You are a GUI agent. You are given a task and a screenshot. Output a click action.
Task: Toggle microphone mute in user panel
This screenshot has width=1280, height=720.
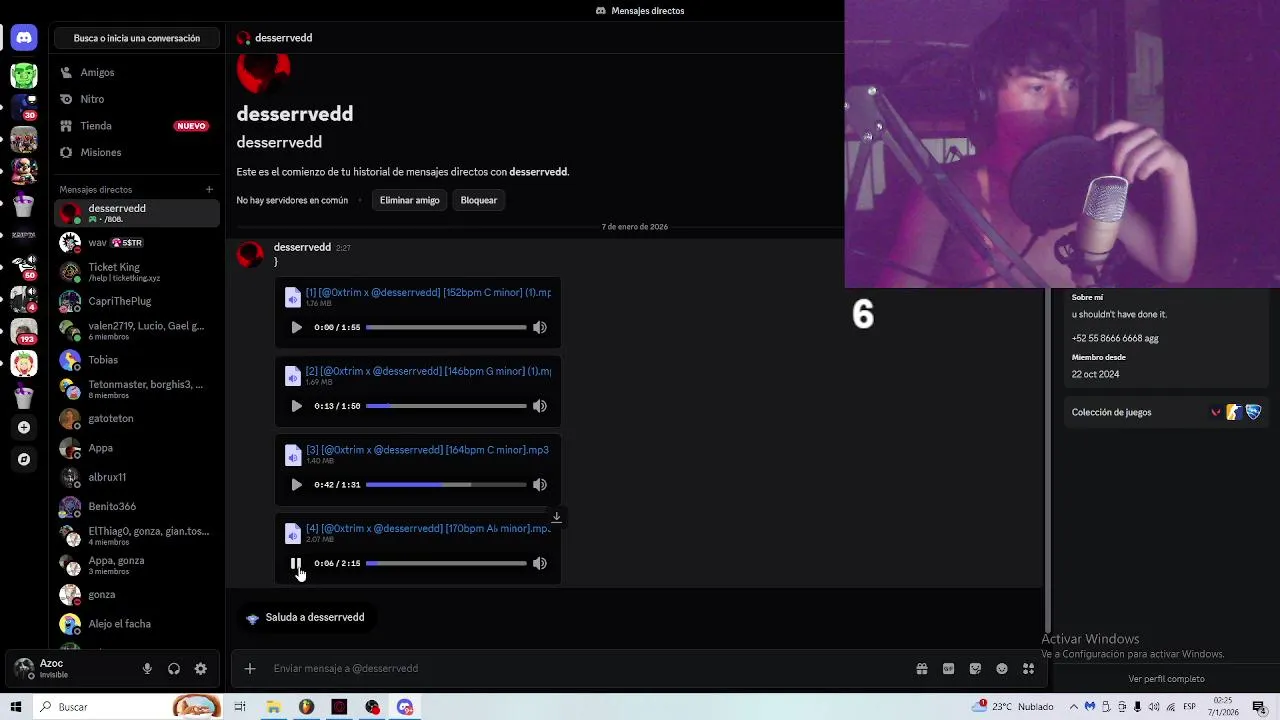(147, 669)
